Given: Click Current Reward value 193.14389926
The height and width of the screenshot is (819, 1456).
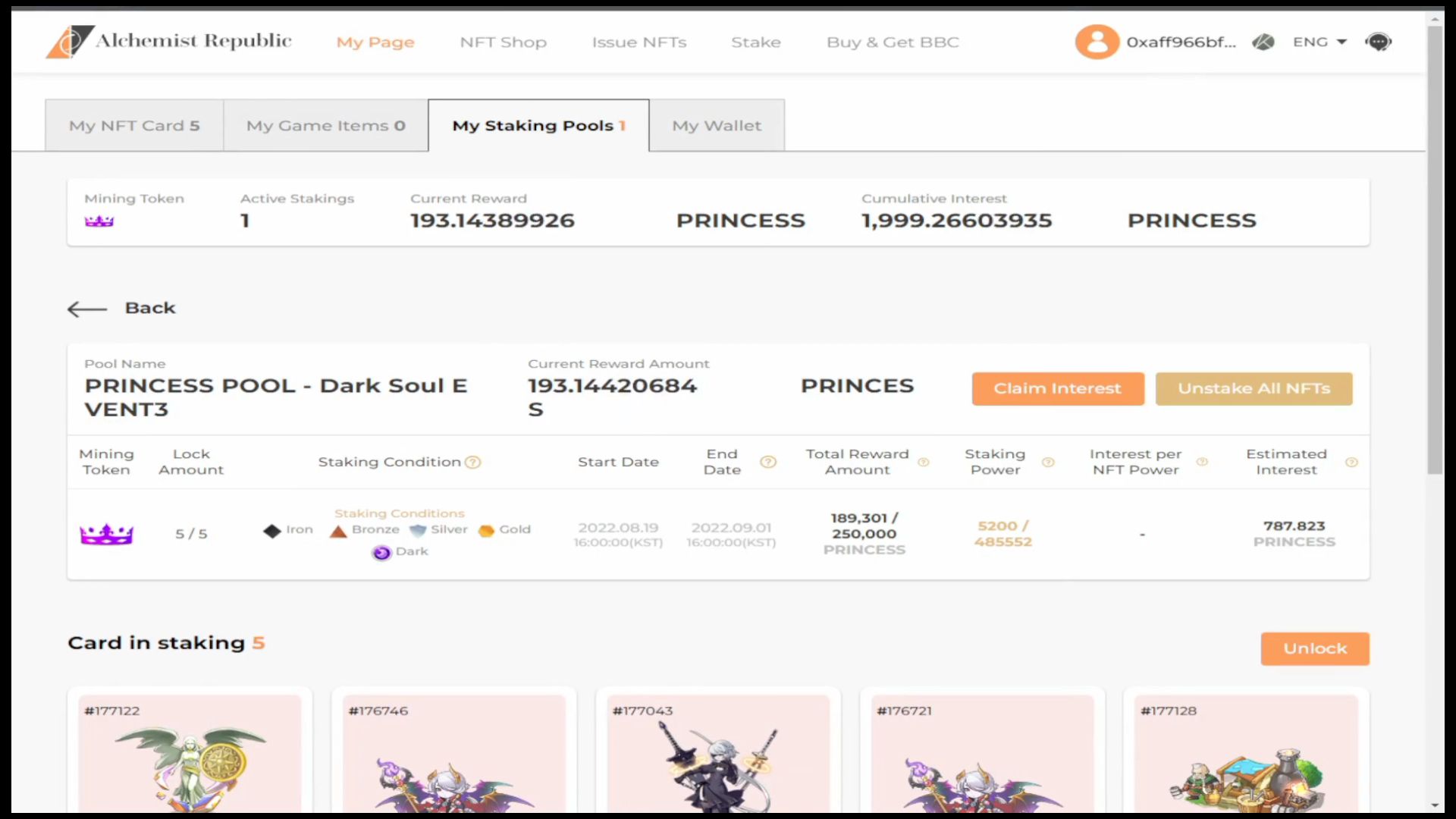Looking at the screenshot, I should coord(492,221).
